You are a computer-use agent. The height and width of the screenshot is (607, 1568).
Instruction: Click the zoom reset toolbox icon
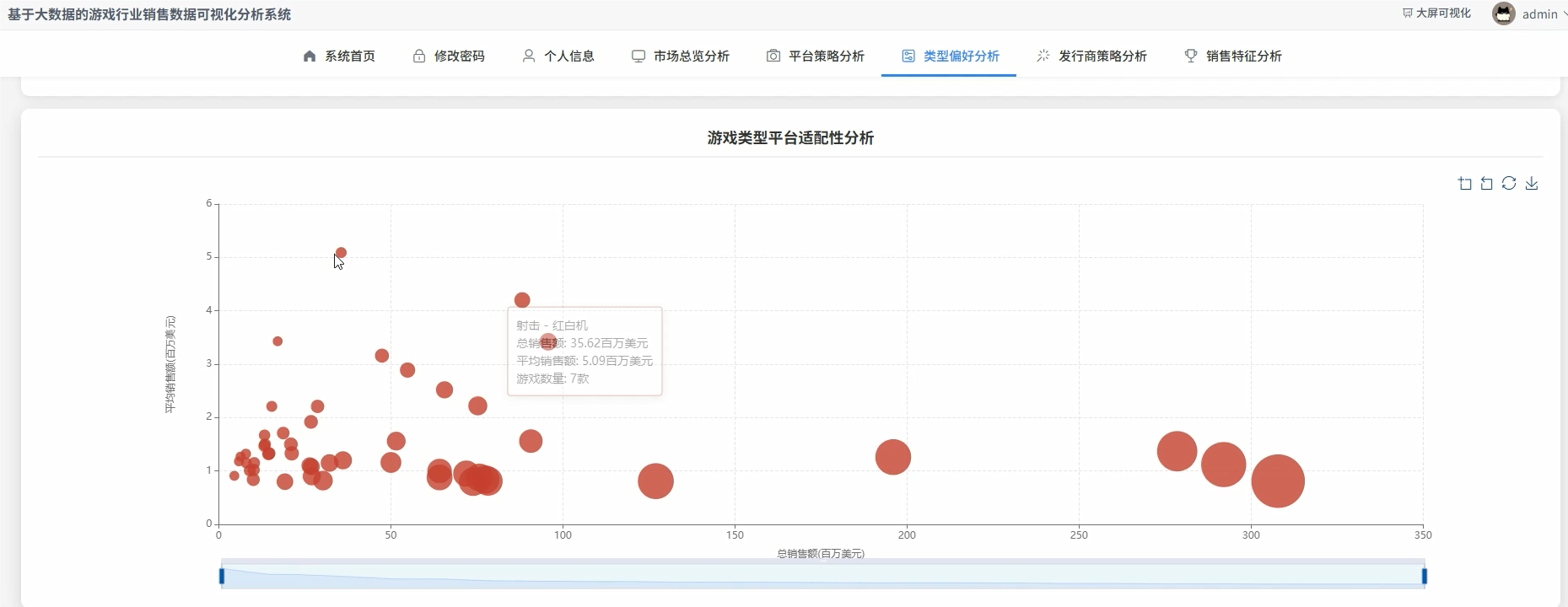[x=1487, y=184]
